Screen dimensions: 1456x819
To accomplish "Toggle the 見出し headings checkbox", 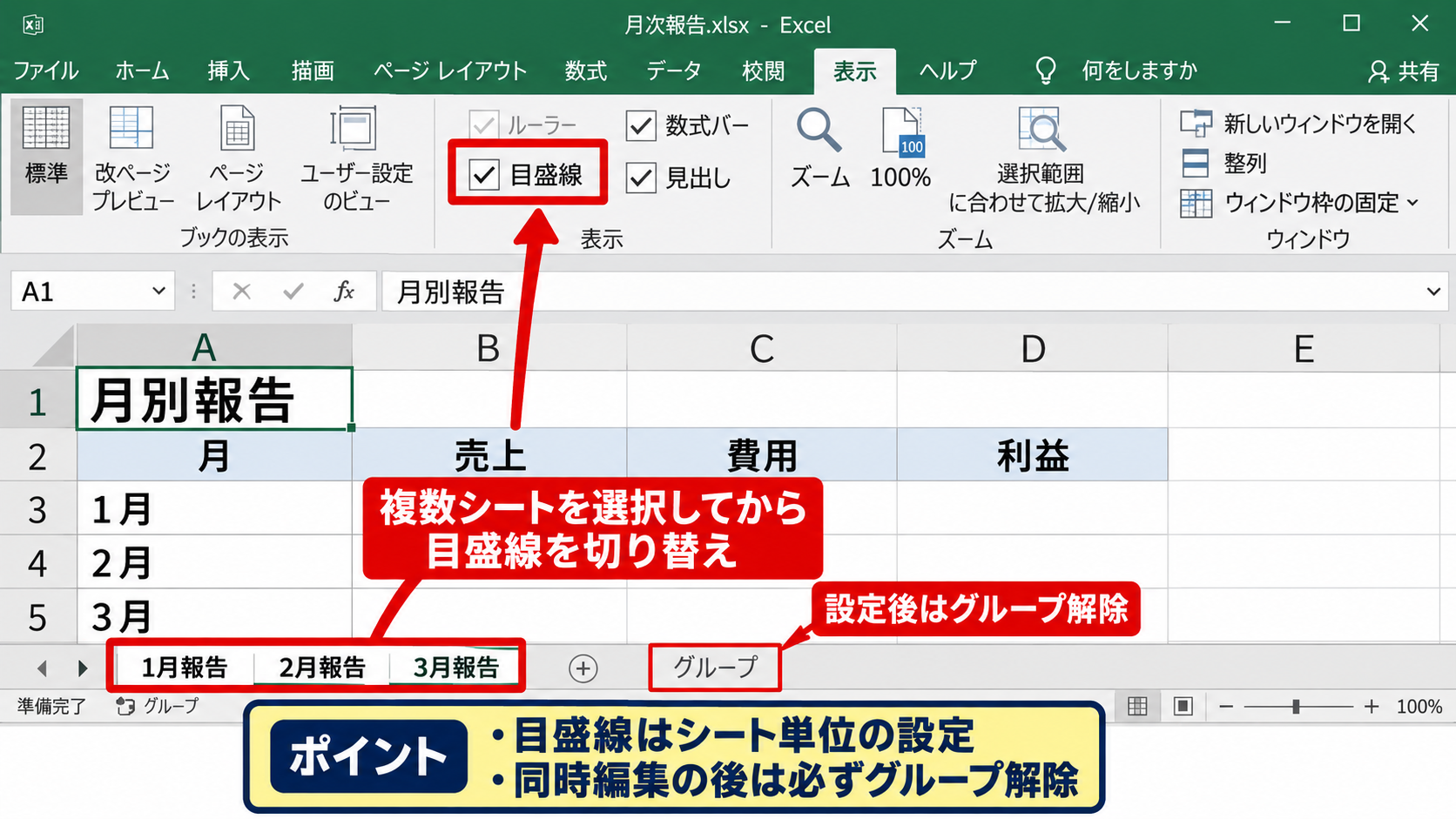I will [x=641, y=178].
